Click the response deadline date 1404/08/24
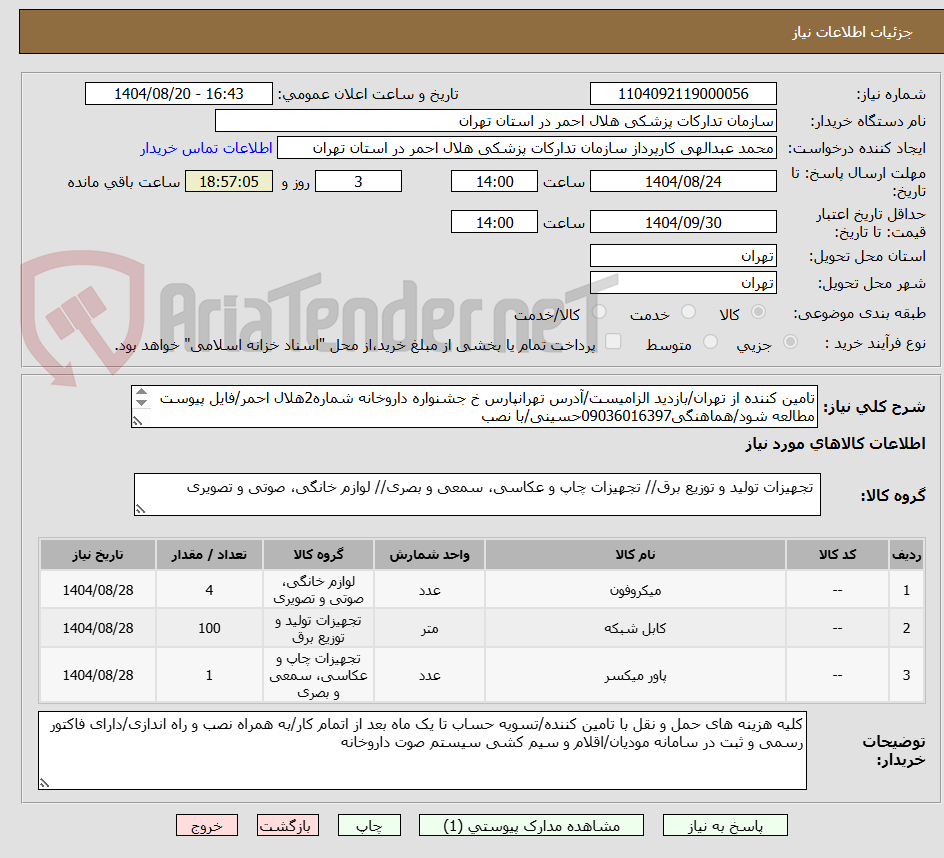The height and width of the screenshot is (858, 944). coord(683,181)
